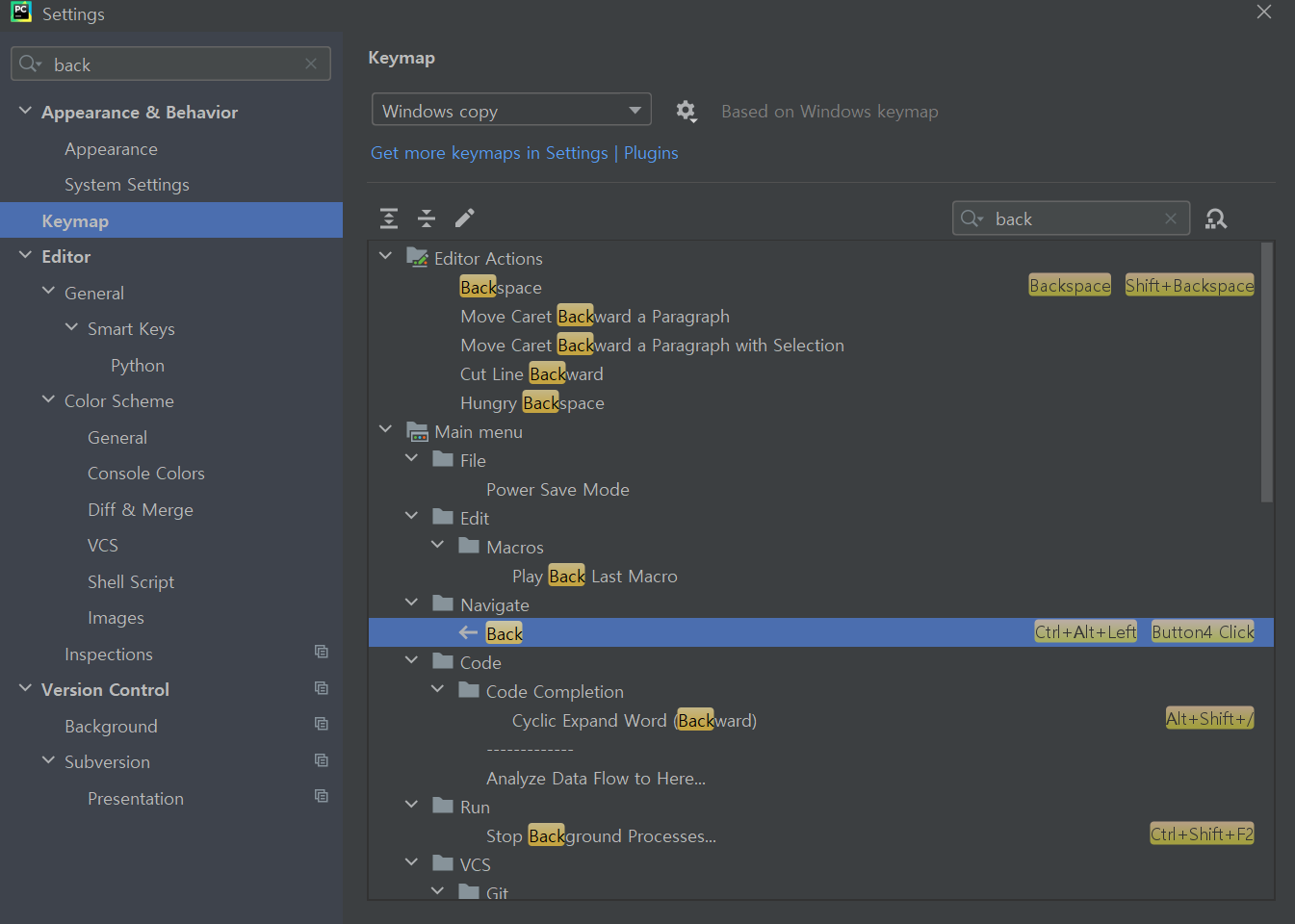
Task: Click the Navigate folder icon
Action: pos(443,603)
